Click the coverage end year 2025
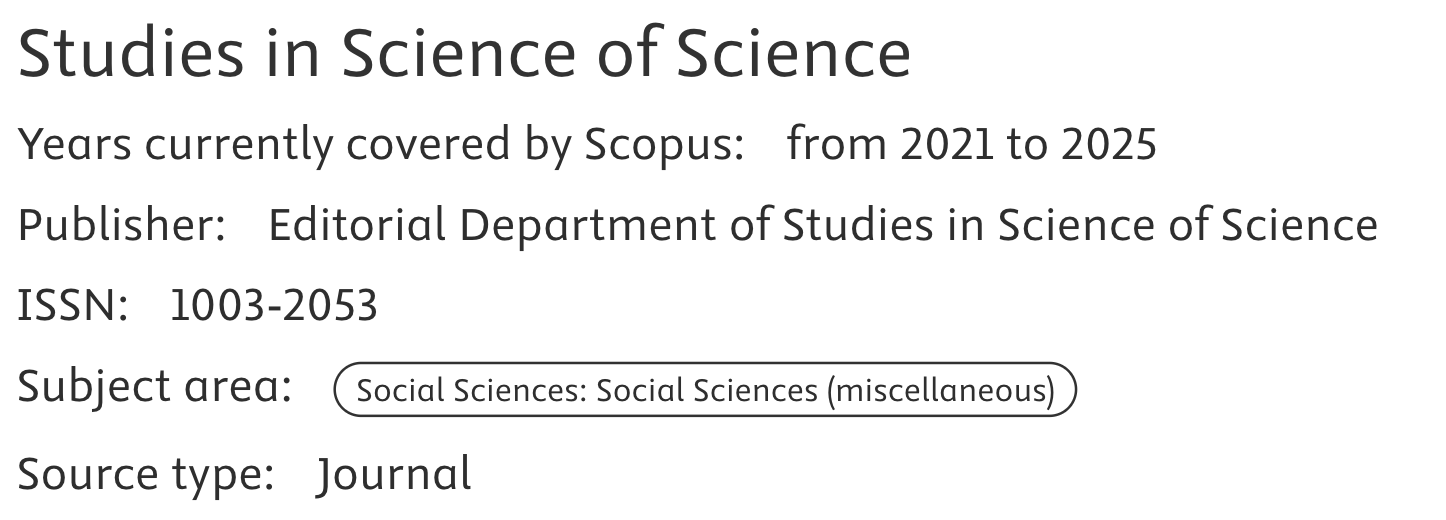This screenshot has width=1446, height=520. point(1108,145)
